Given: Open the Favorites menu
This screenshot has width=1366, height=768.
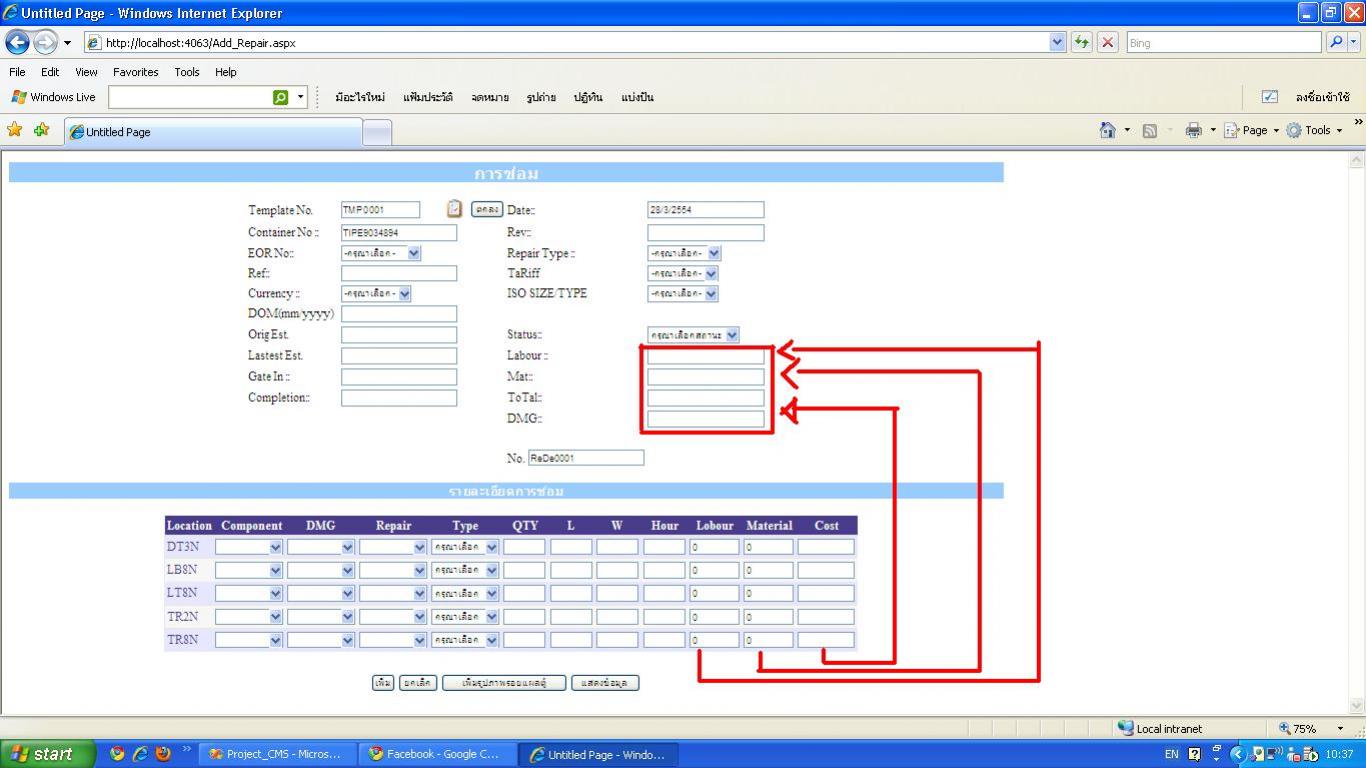Looking at the screenshot, I should (x=135, y=72).
